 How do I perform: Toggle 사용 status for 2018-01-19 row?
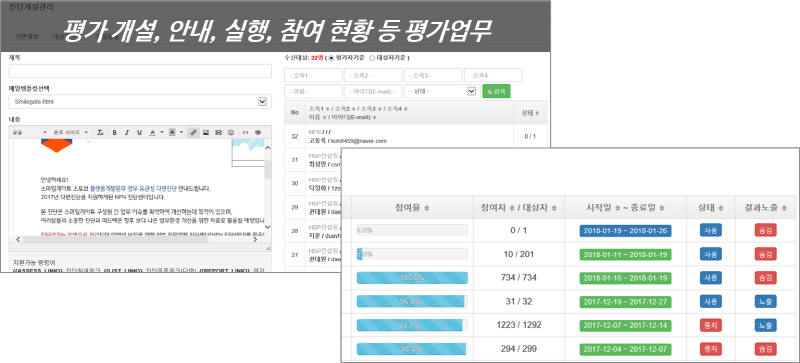(x=711, y=230)
